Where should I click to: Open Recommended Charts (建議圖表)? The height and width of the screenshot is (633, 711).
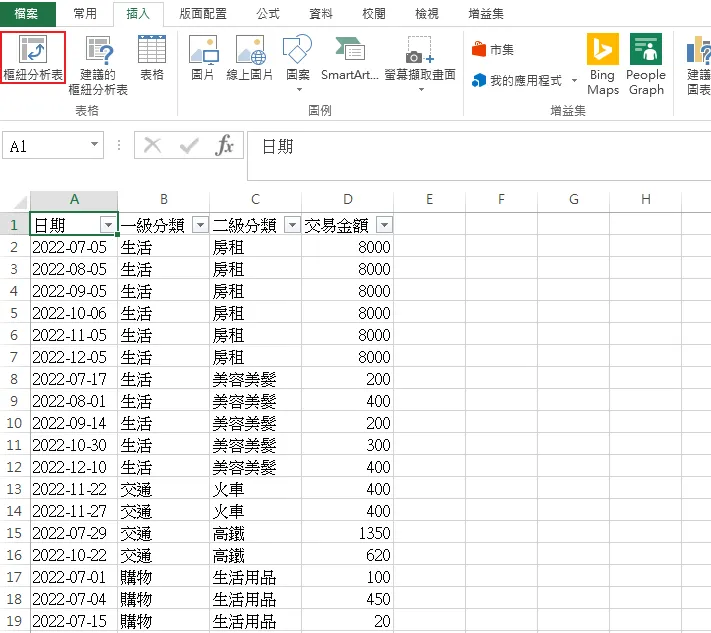[x=698, y=65]
